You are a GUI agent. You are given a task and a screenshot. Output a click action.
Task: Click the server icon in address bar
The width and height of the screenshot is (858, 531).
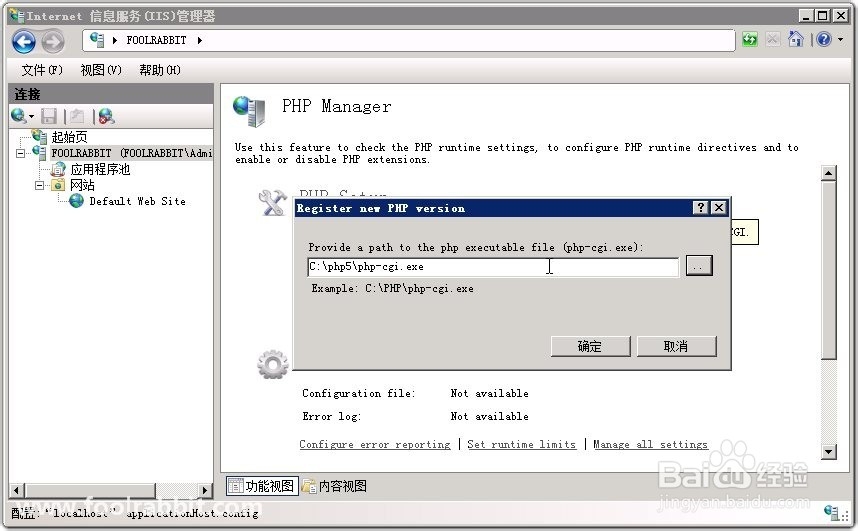pyautogui.click(x=97, y=39)
